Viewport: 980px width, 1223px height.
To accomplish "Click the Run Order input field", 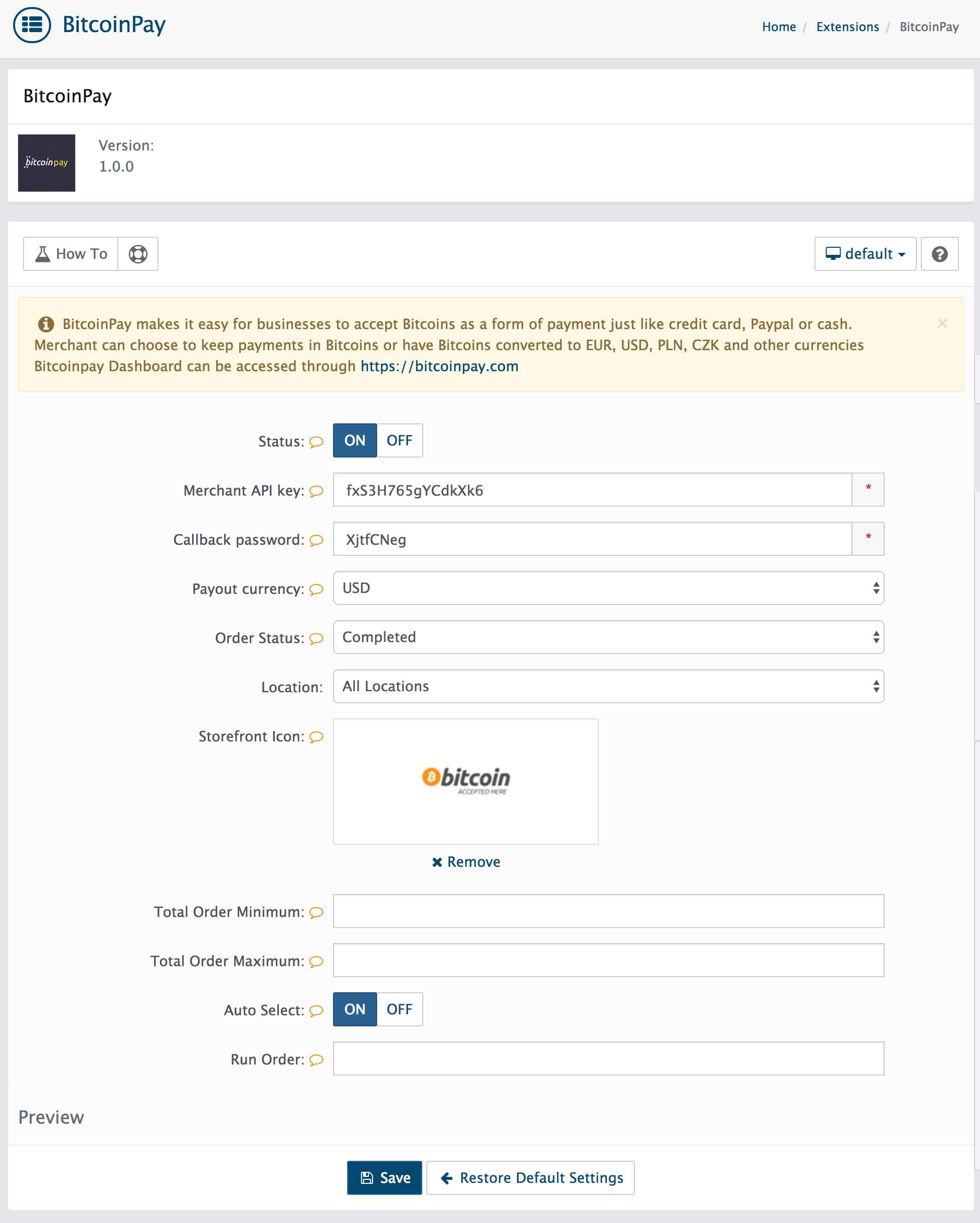I will (608, 1058).
